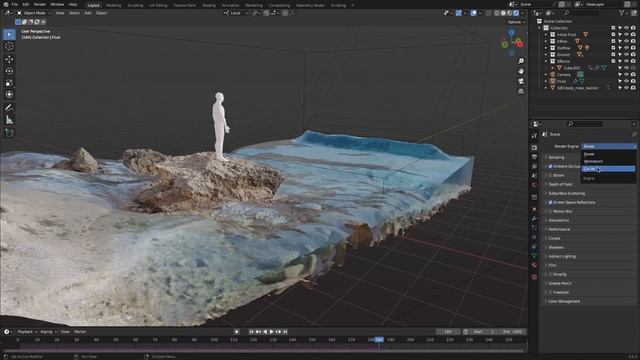Switch perspective/orthographic grid icon
The image size is (640, 360).
click(521, 91)
